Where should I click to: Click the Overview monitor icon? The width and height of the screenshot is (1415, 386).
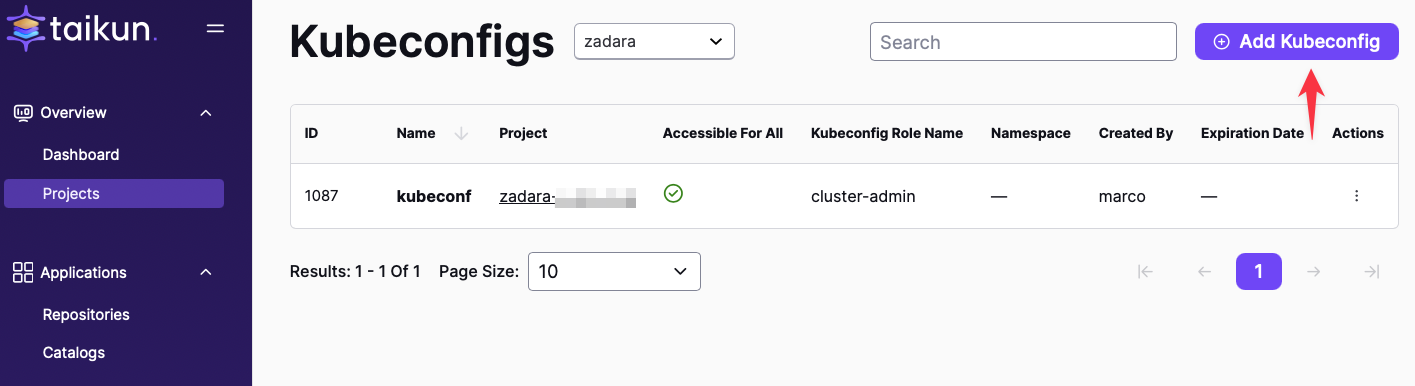pyautogui.click(x=23, y=113)
